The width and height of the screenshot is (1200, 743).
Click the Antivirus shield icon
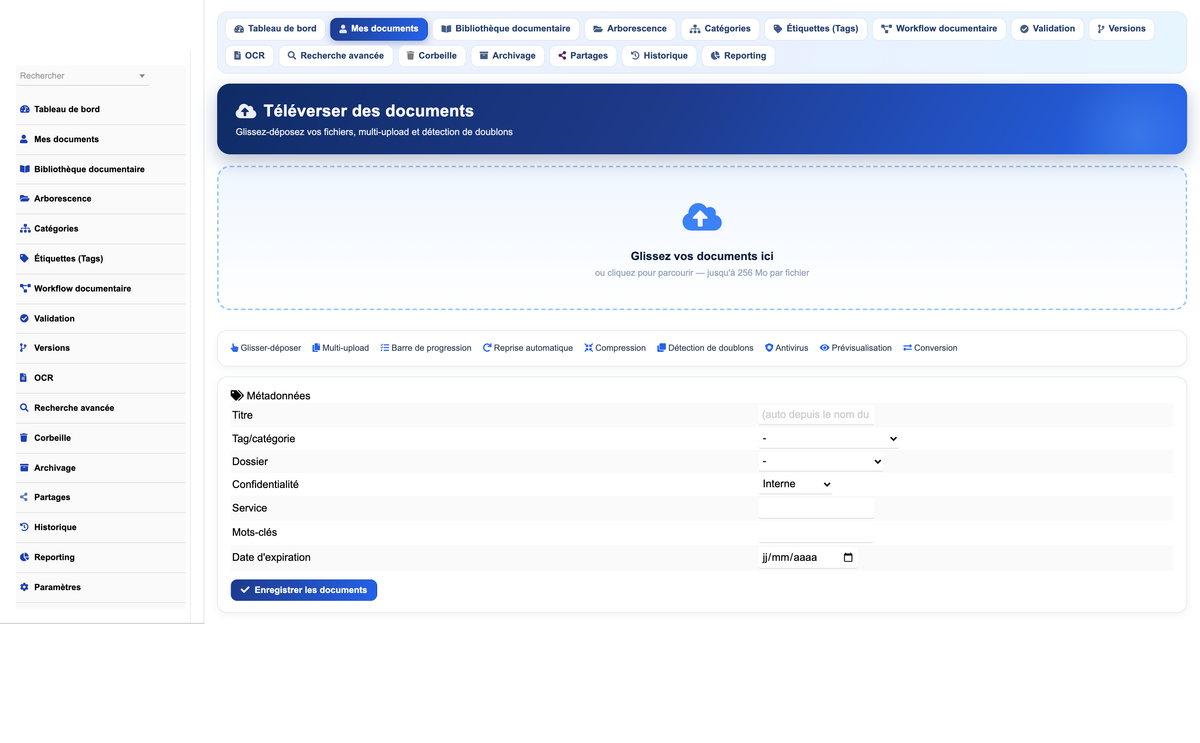[769, 348]
